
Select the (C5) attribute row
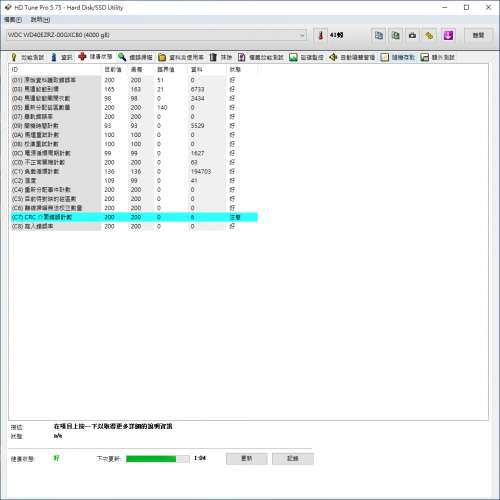point(134,199)
